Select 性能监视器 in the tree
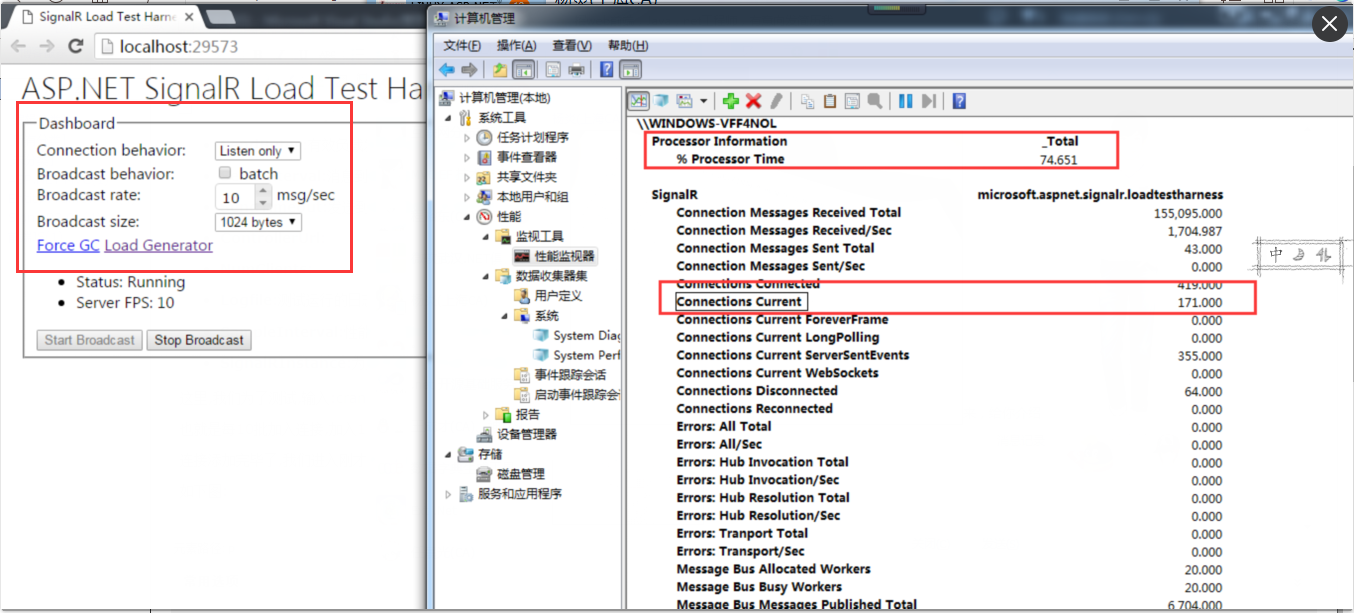This screenshot has height=613, width=1354. [565, 256]
